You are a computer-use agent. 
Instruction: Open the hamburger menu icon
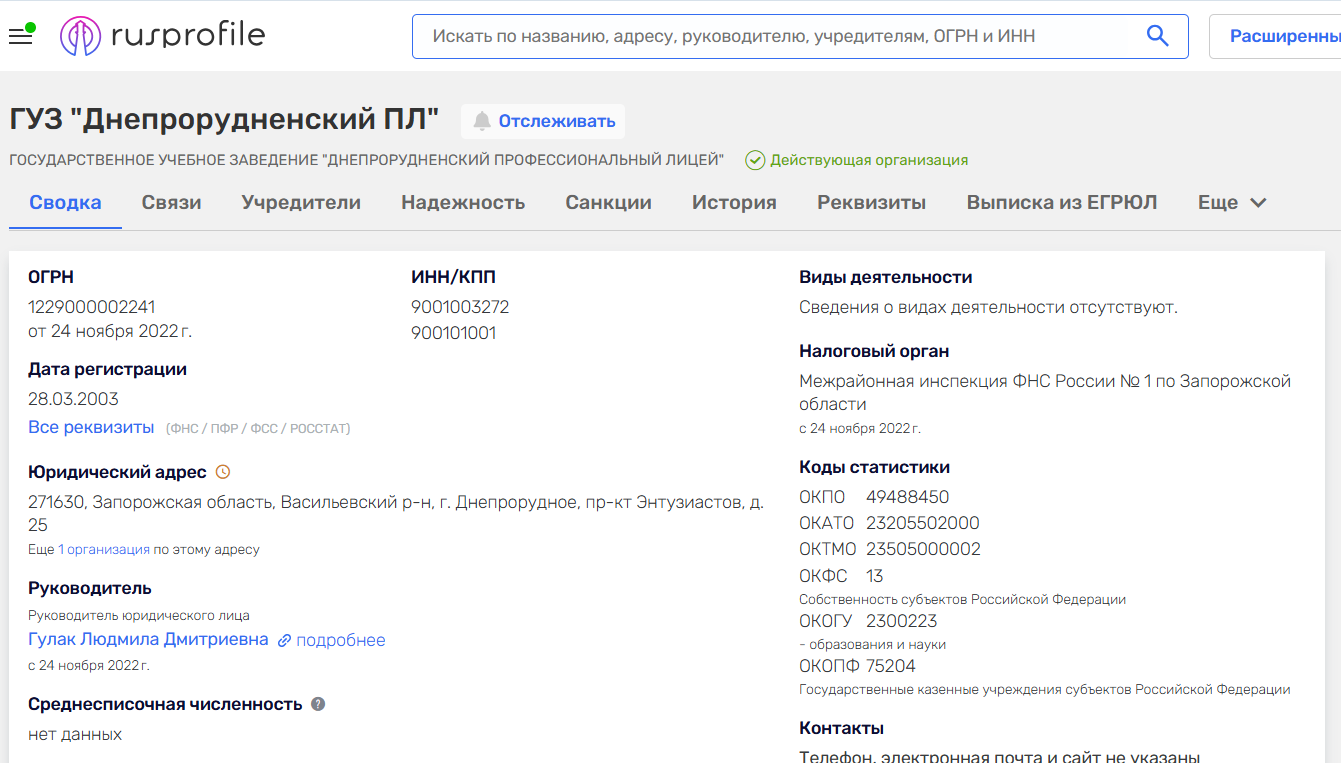click(x=20, y=37)
